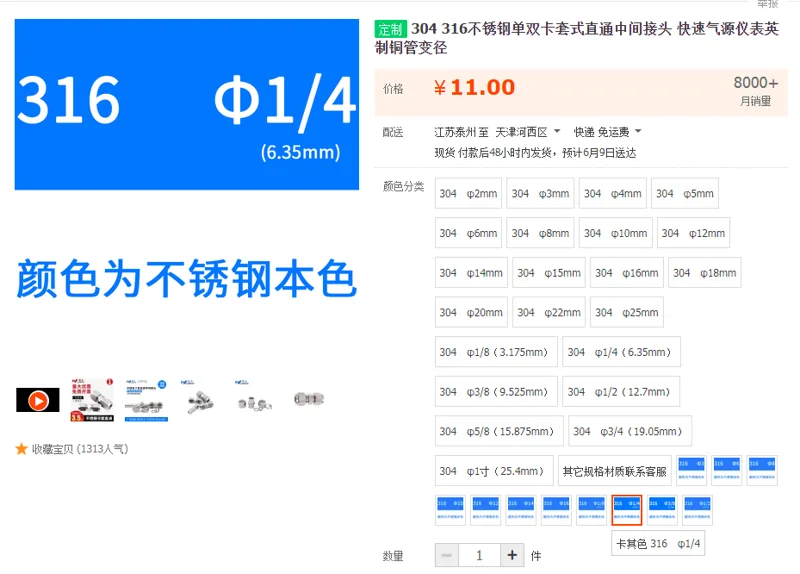Select the 304 φ2mm option
This screenshot has height=574, width=800.
point(468,193)
